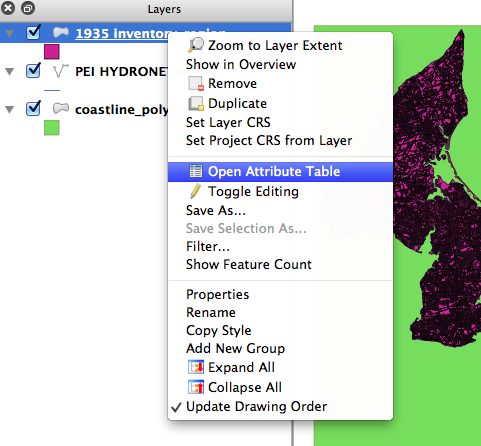Click the Zoom to Layer Extent magnifier icon
Screen dimensions: 481x446
[196, 45]
